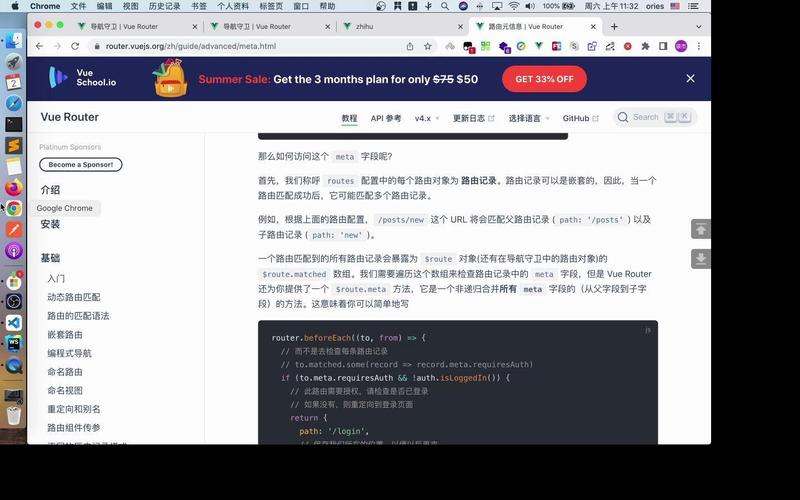Screen dimensions: 800x500
Task: Open the 历史记录 menu
Action: coord(164,6)
